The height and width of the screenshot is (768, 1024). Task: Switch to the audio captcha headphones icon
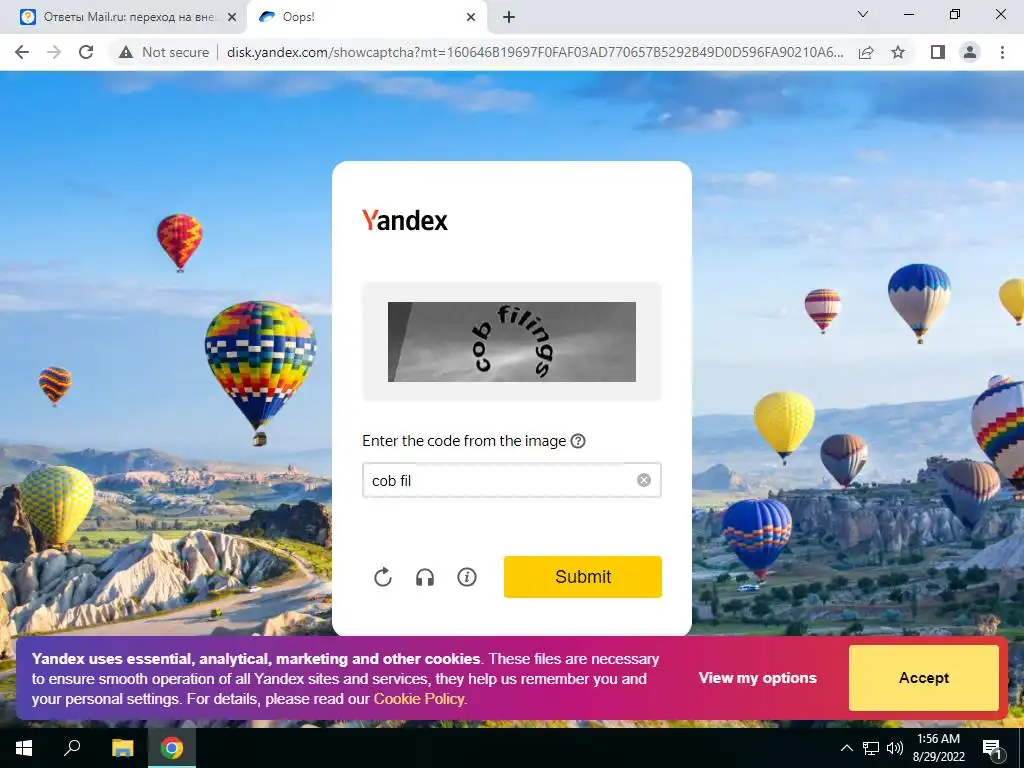[x=424, y=577]
